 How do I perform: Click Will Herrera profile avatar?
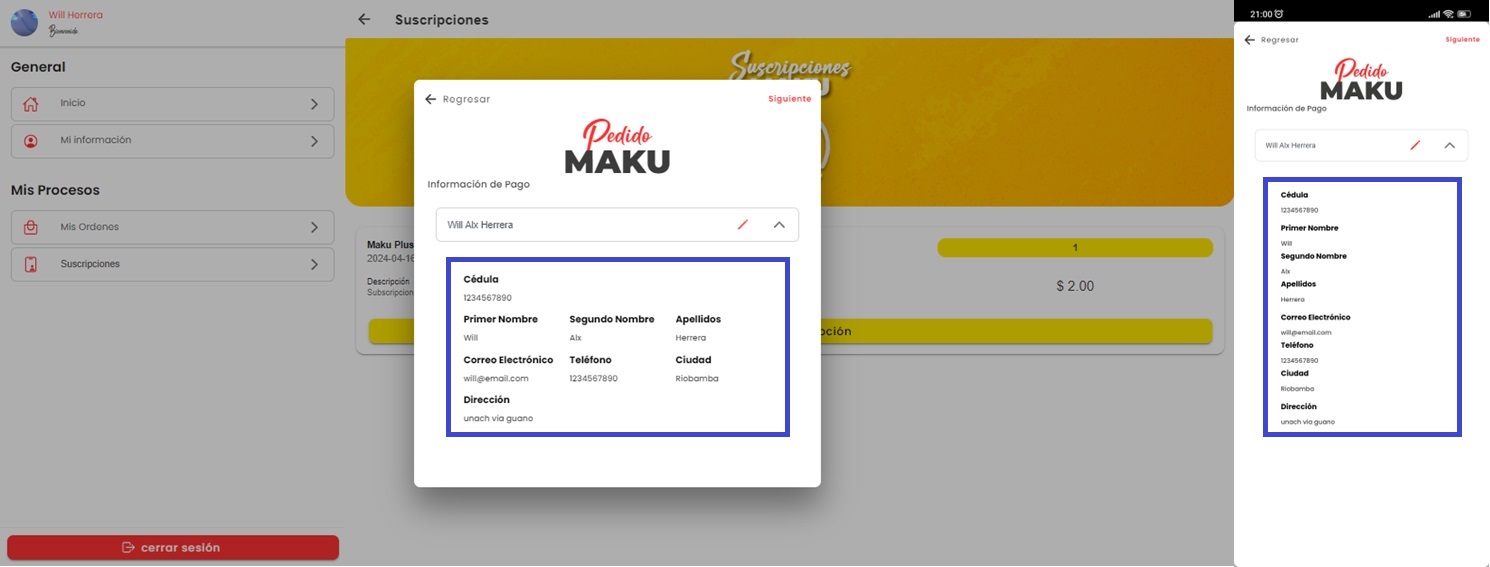click(24, 22)
